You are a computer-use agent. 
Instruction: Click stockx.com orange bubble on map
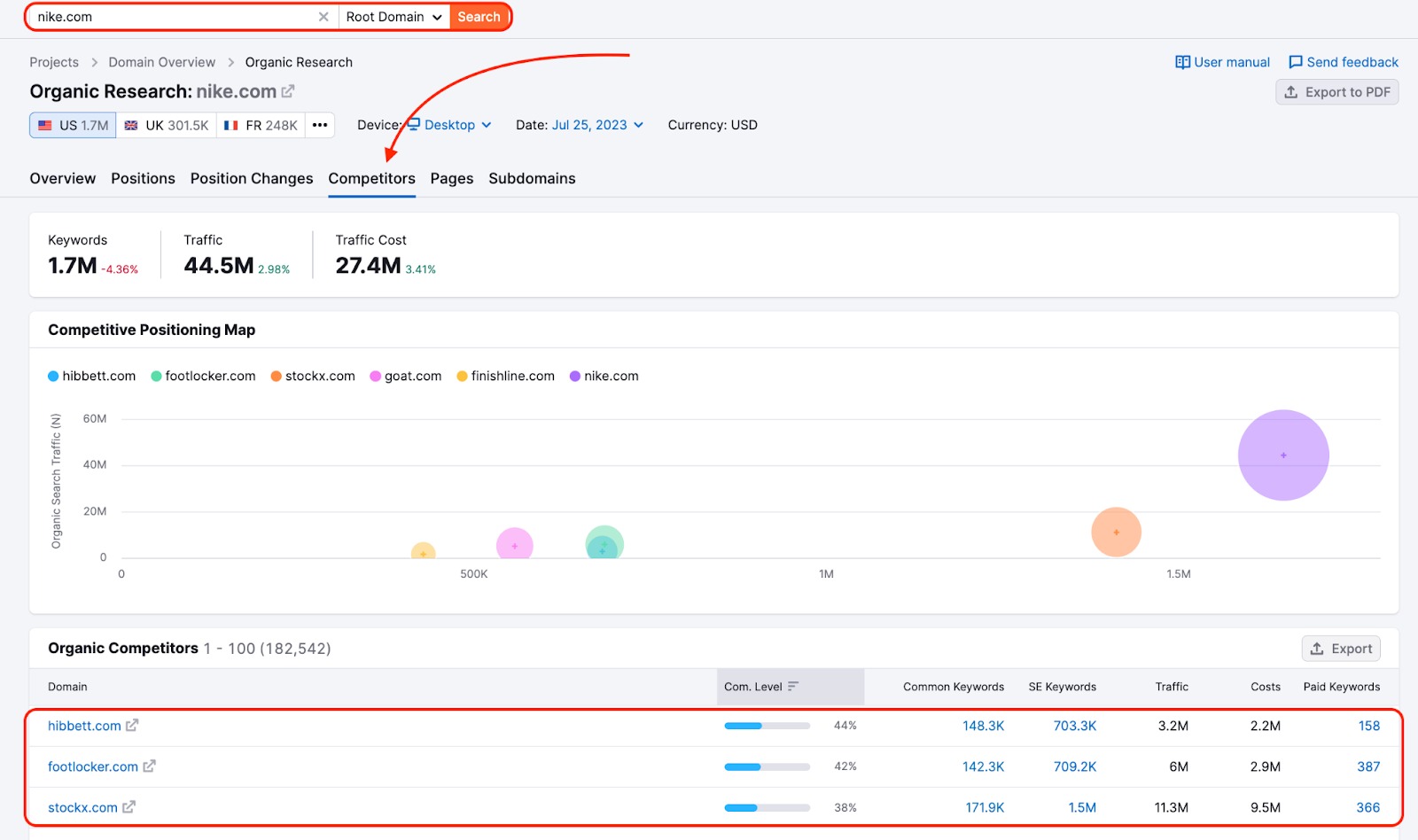(x=1116, y=532)
